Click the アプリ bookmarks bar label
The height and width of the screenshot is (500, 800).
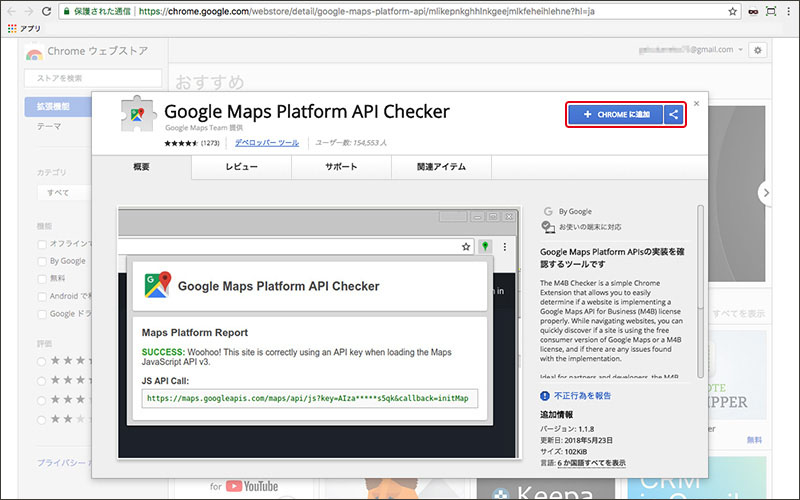tap(30, 29)
